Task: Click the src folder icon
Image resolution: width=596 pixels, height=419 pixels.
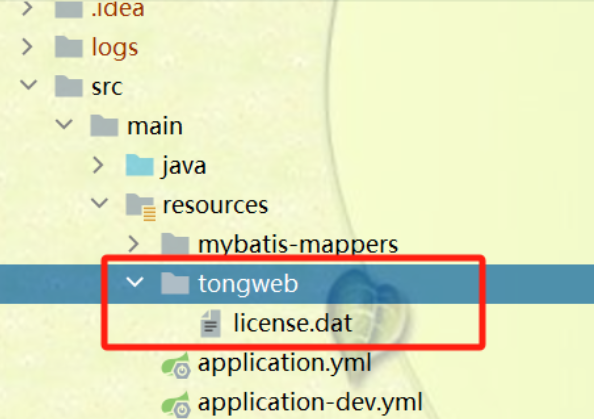Action: pyautogui.click(x=69, y=86)
